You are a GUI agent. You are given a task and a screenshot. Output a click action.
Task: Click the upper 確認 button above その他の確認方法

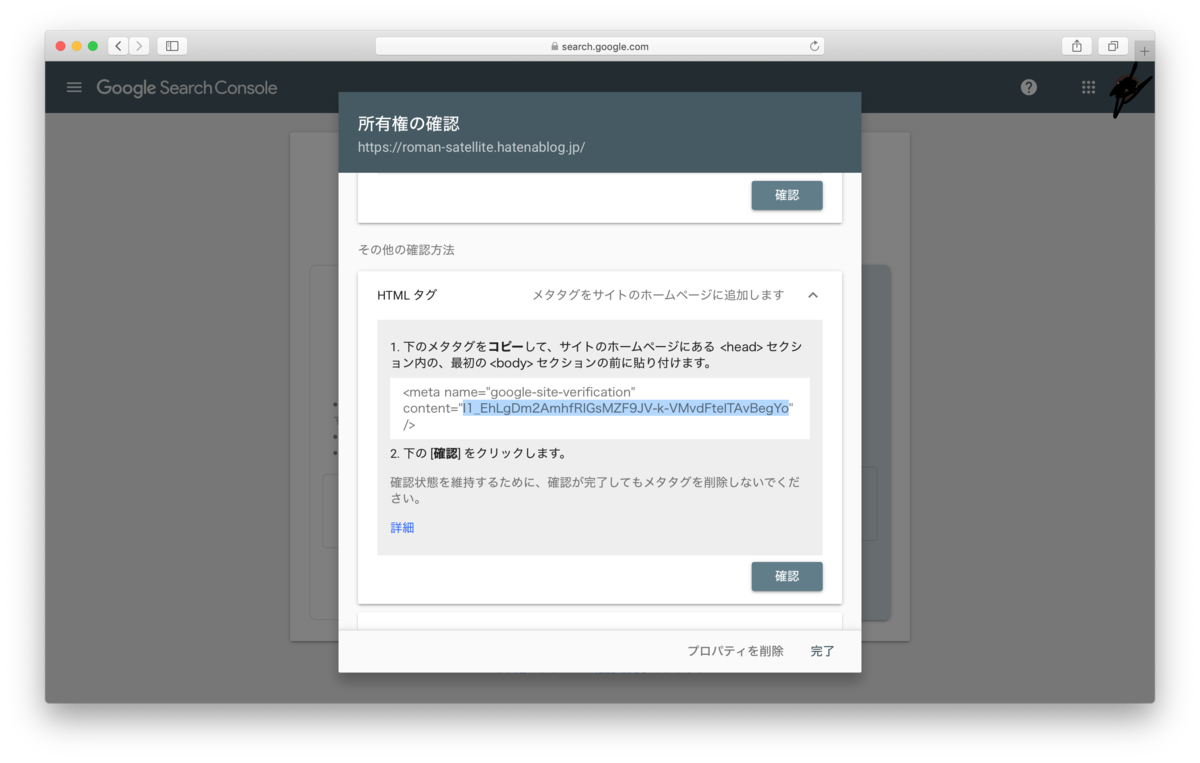click(x=787, y=195)
